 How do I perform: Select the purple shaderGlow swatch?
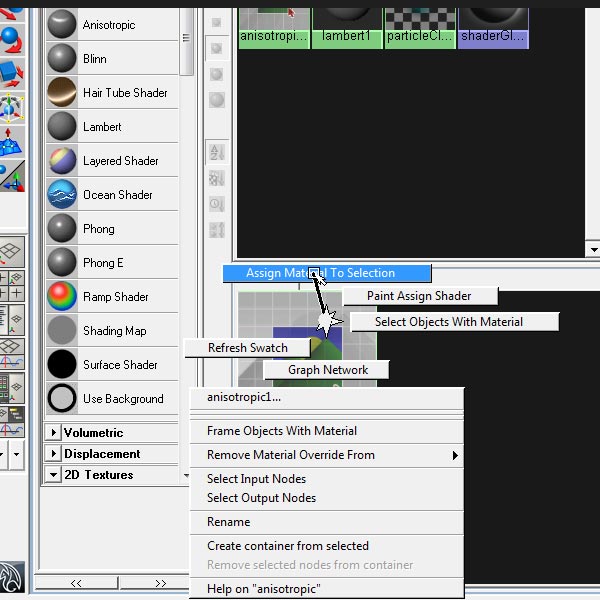pyautogui.click(x=493, y=29)
